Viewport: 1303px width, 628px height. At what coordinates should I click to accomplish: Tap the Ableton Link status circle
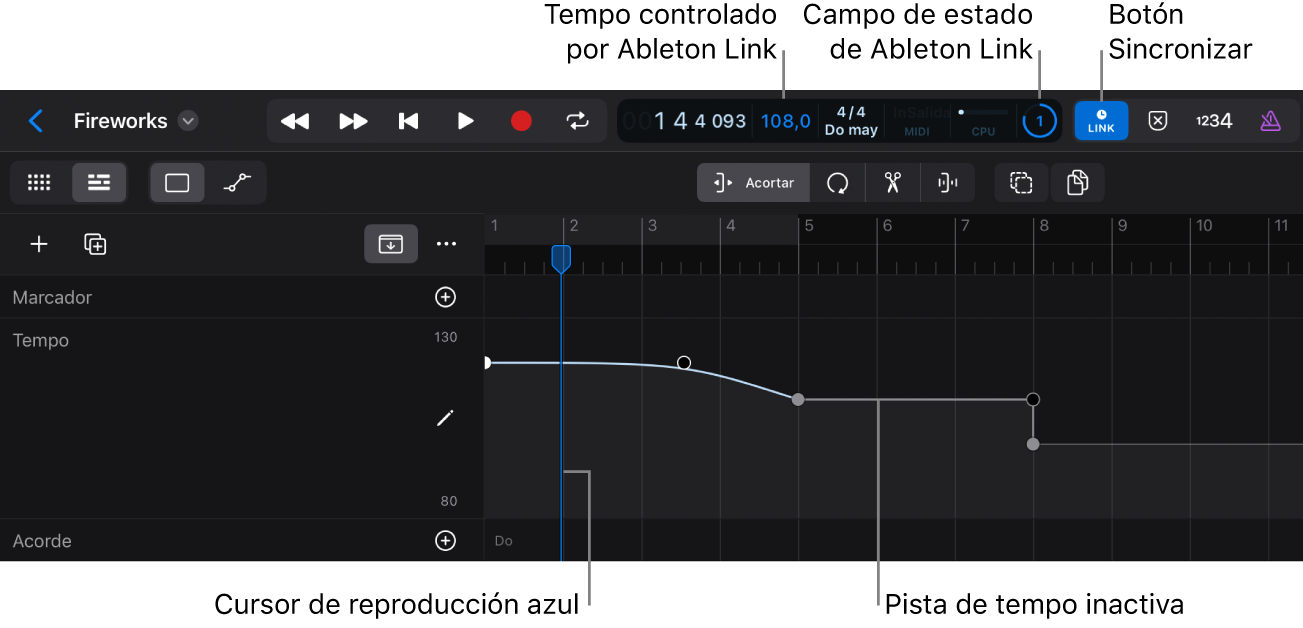[x=1039, y=121]
